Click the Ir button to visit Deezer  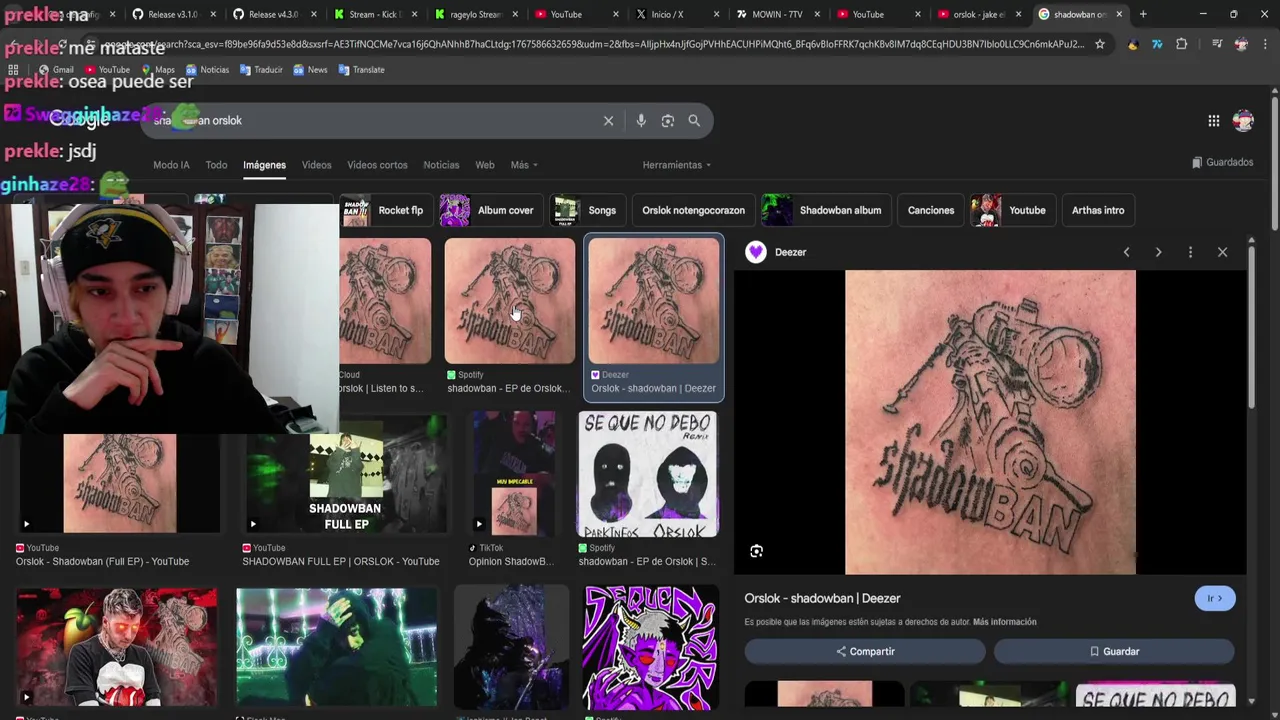click(x=1215, y=598)
